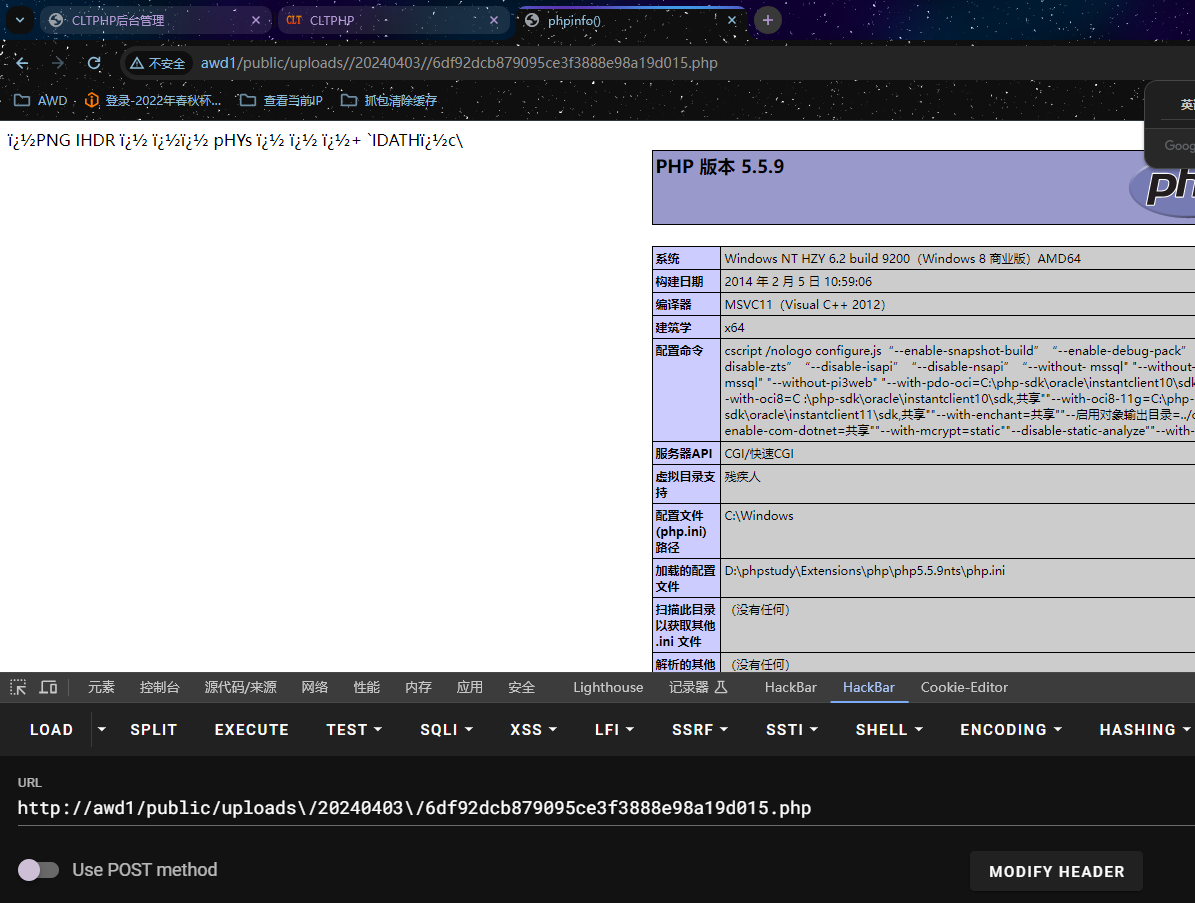Expand the arrow next to LOAD
Viewport: 1195px width, 903px height.
pos(101,730)
